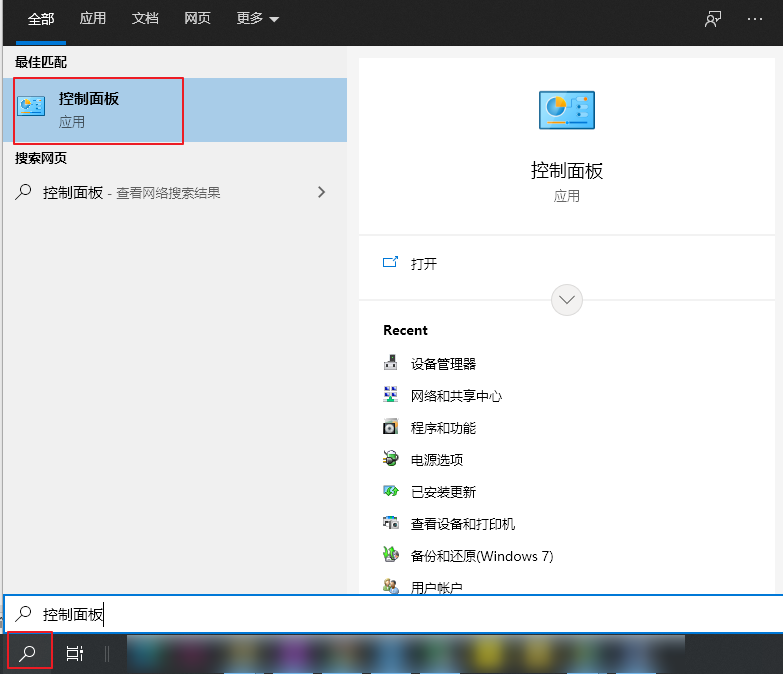Click the search text box containing 控制面板
The image size is (783, 674).
click(x=400, y=614)
